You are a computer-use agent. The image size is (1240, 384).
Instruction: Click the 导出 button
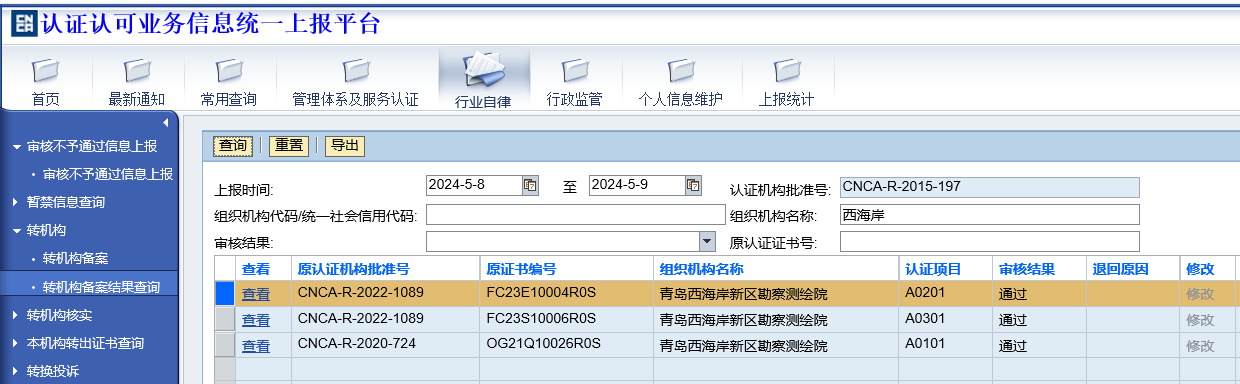pos(345,146)
